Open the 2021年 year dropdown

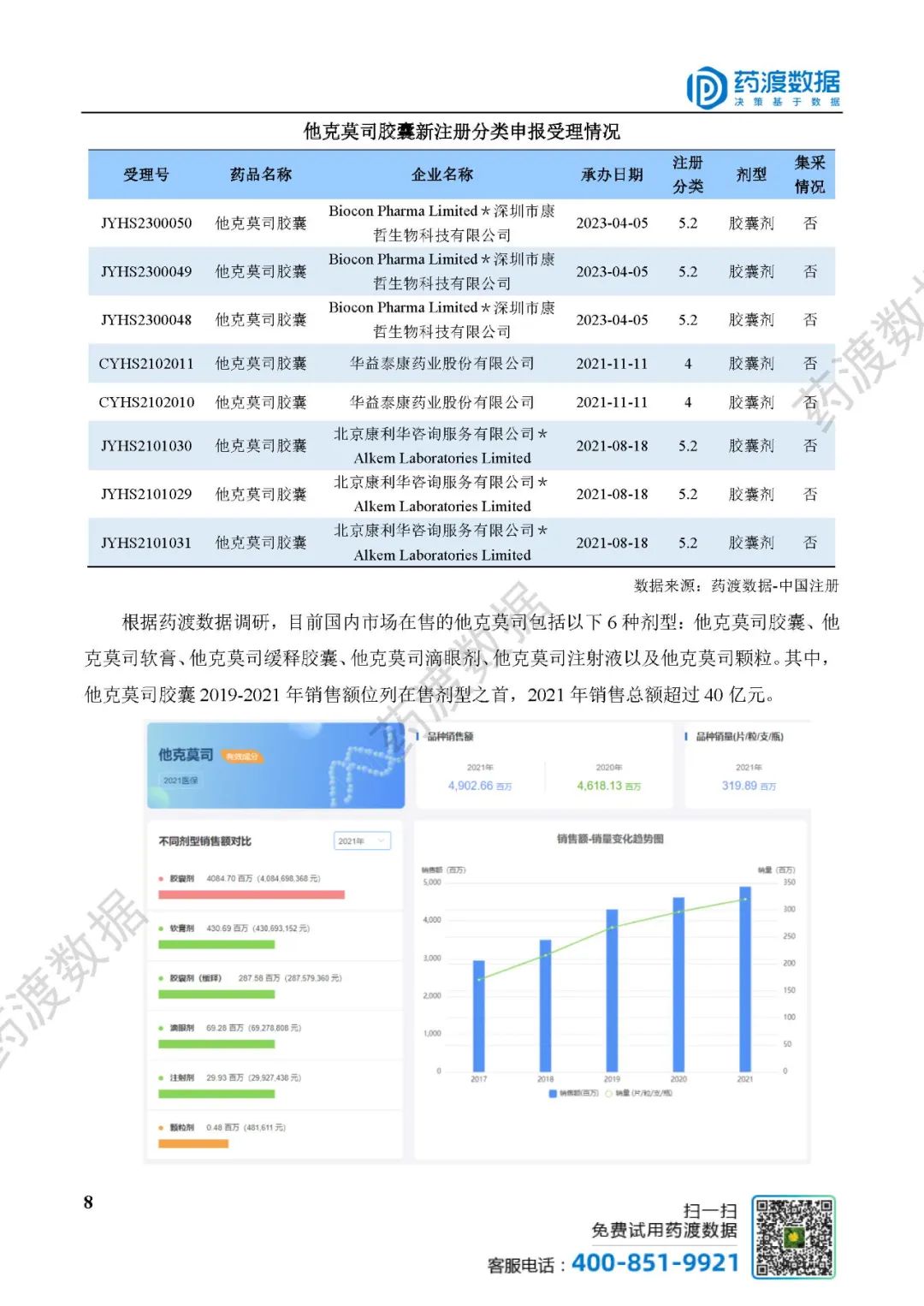click(362, 841)
